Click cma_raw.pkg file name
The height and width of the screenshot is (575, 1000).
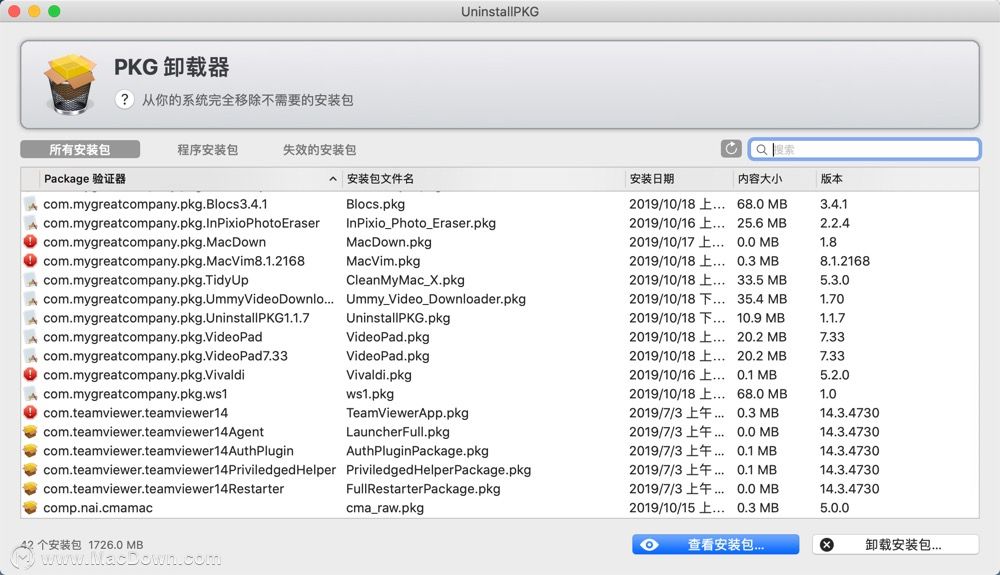tap(385, 508)
